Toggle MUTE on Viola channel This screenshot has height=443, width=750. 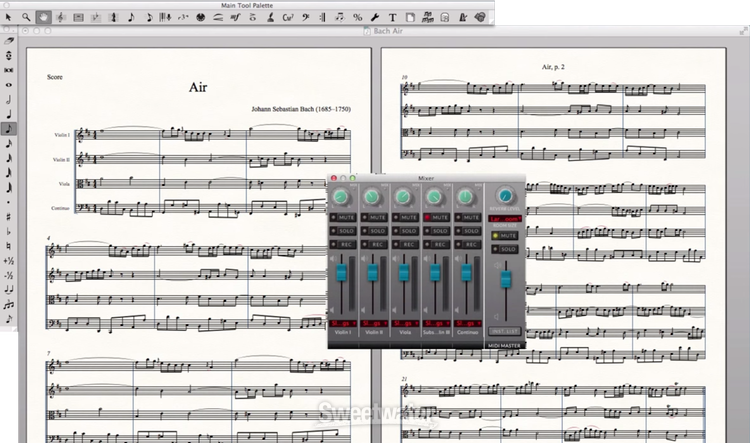tap(405, 217)
